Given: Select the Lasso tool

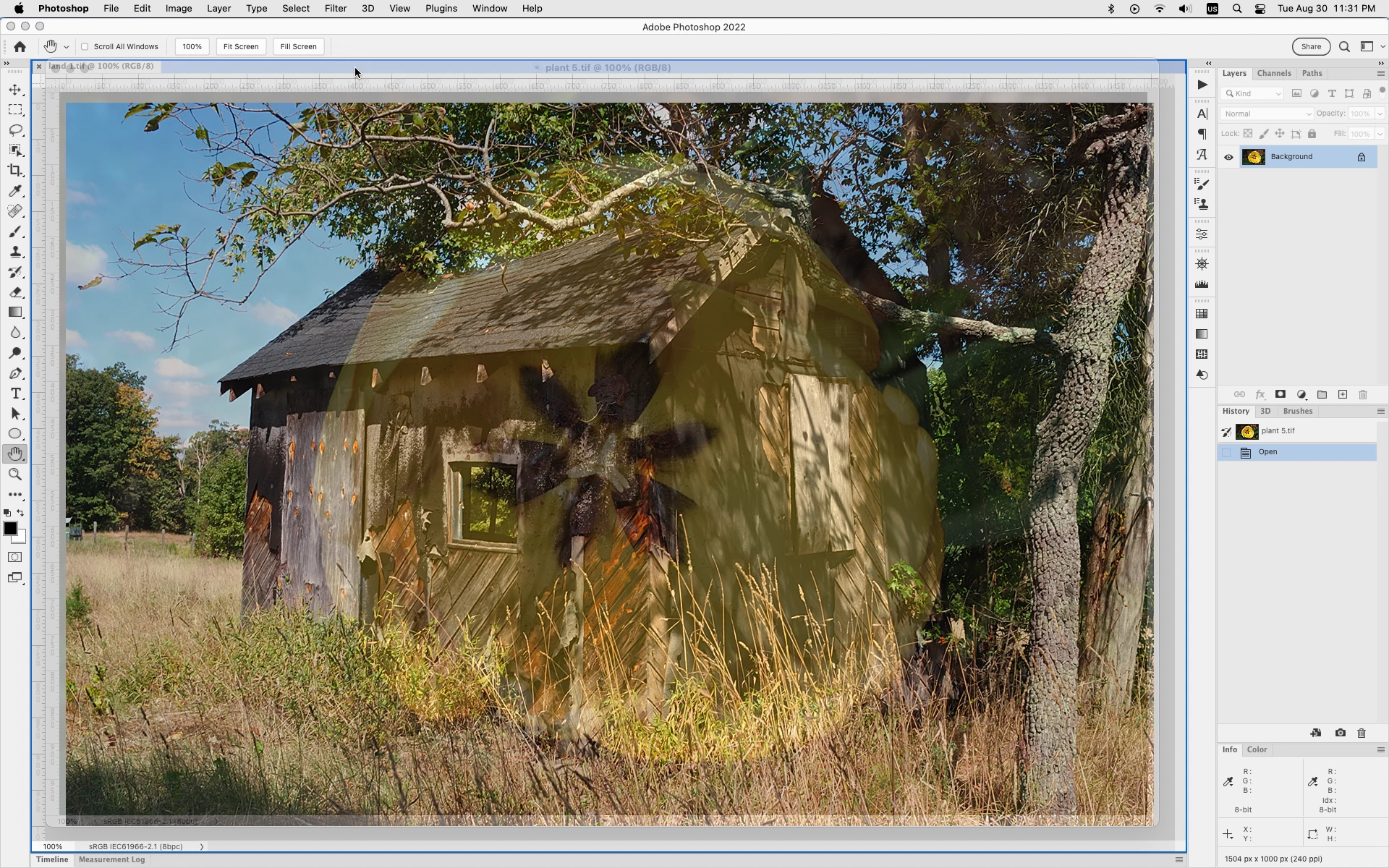Looking at the screenshot, I should (x=15, y=130).
